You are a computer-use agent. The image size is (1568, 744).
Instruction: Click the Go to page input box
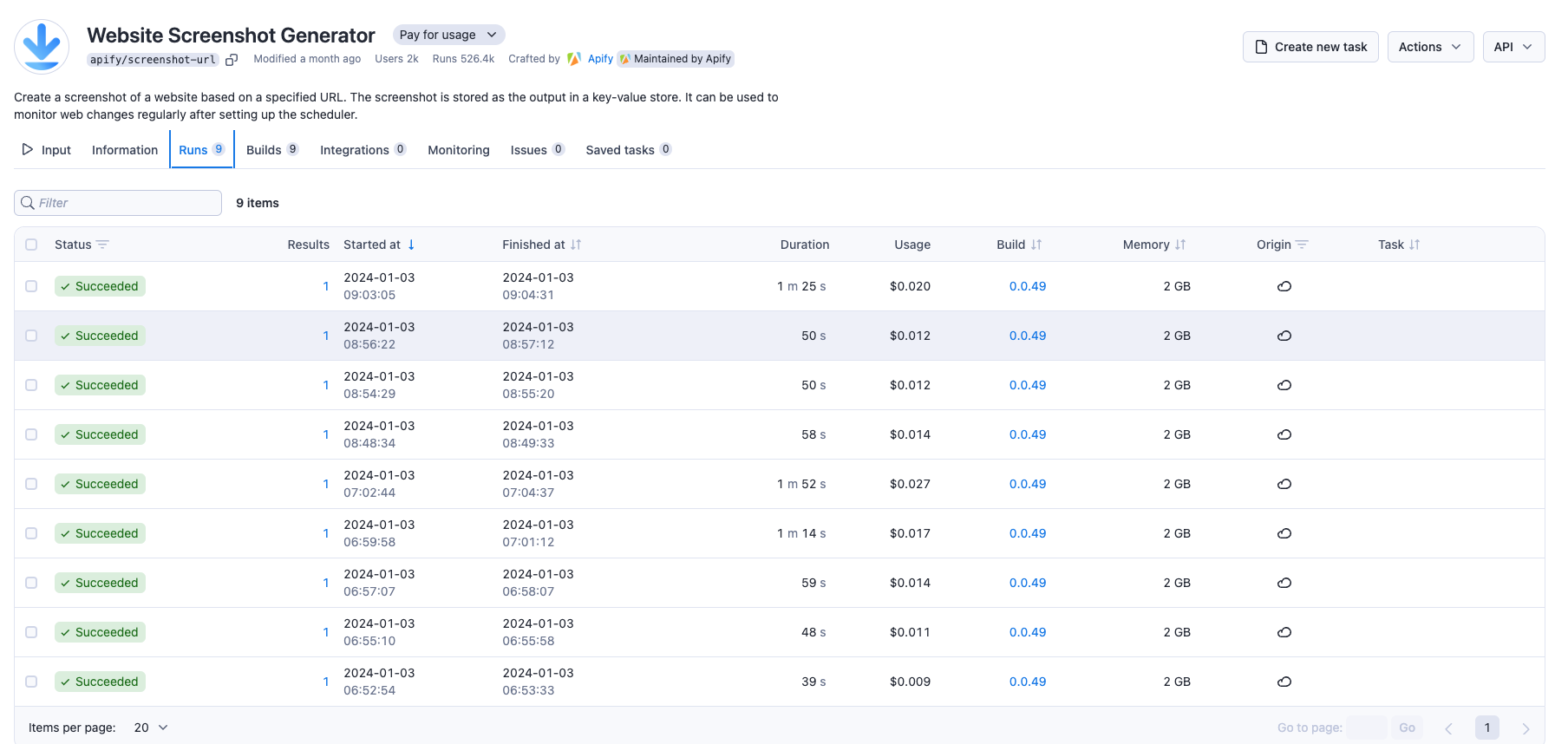[x=1367, y=728]
